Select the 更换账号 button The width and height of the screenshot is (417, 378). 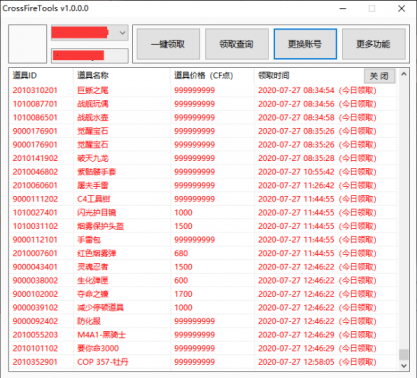click(x=305, y=44)
